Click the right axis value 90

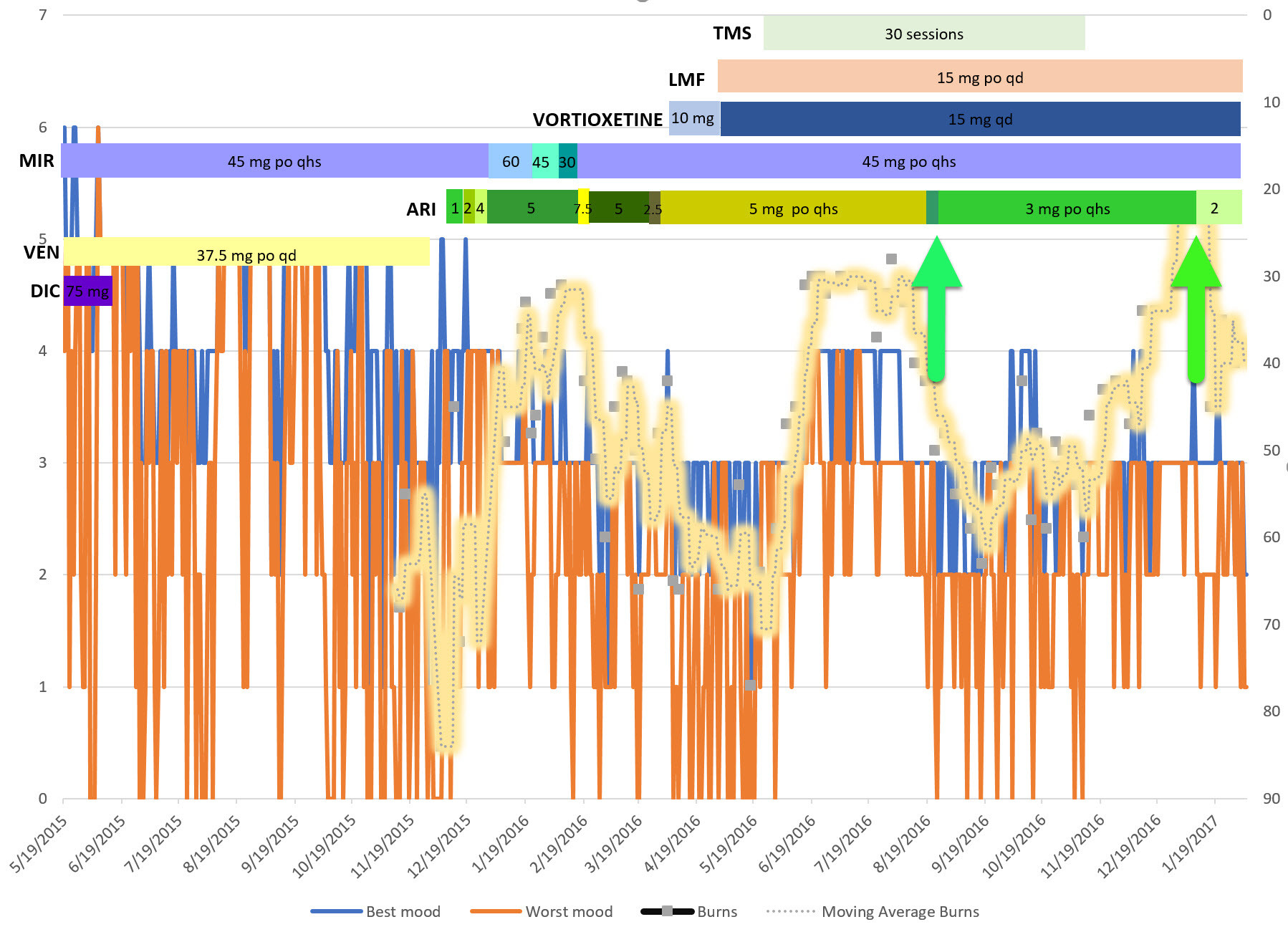click(x=1272, y=798)
